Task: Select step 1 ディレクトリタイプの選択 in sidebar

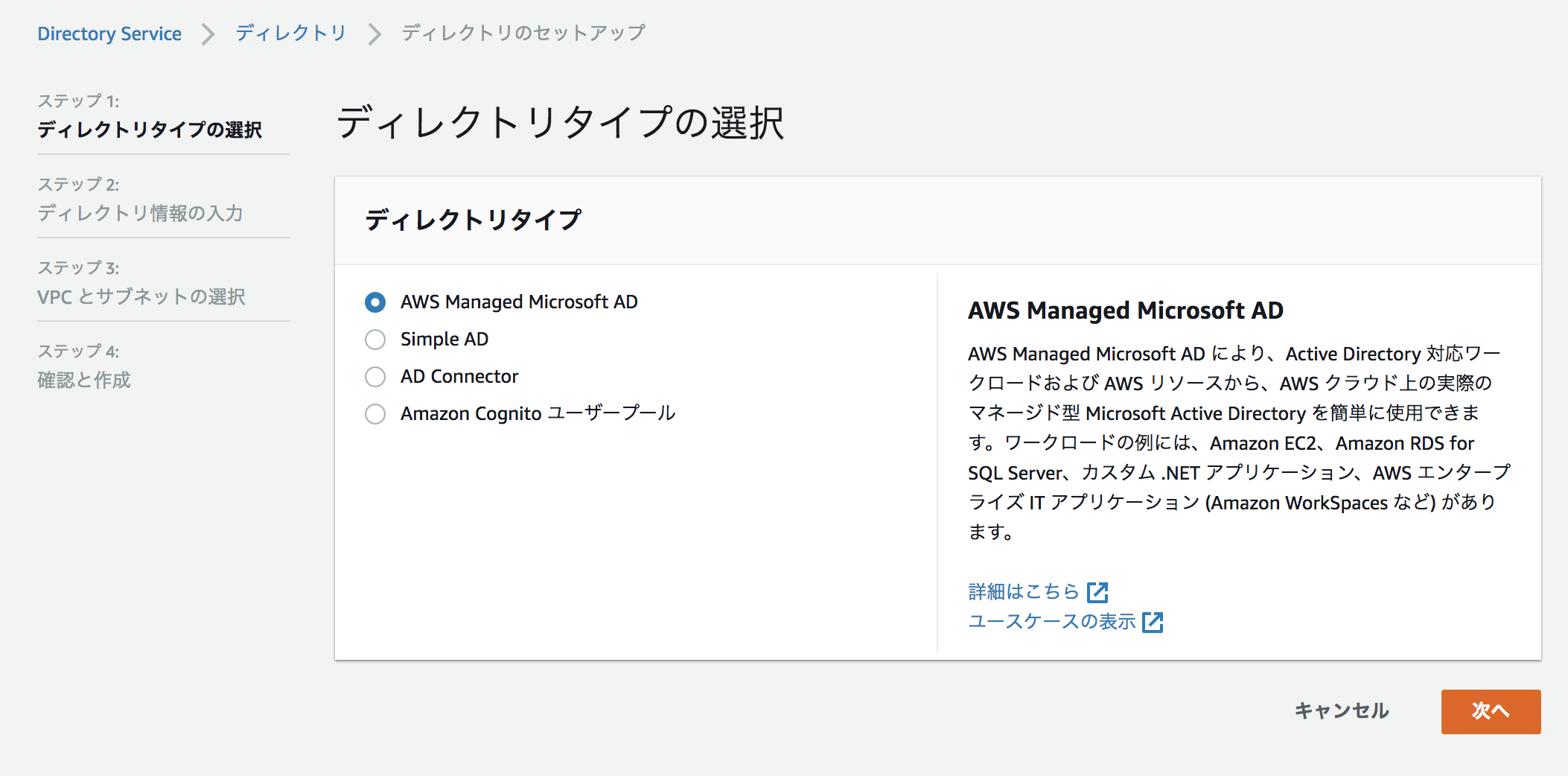Action: [x=150, y=130]
